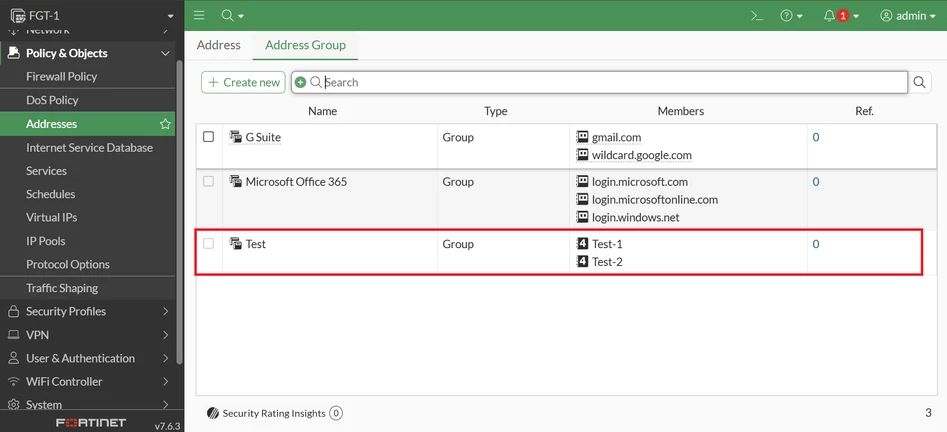Switch to the Address tab
947x432 pixels.
[x=219, y=45]
